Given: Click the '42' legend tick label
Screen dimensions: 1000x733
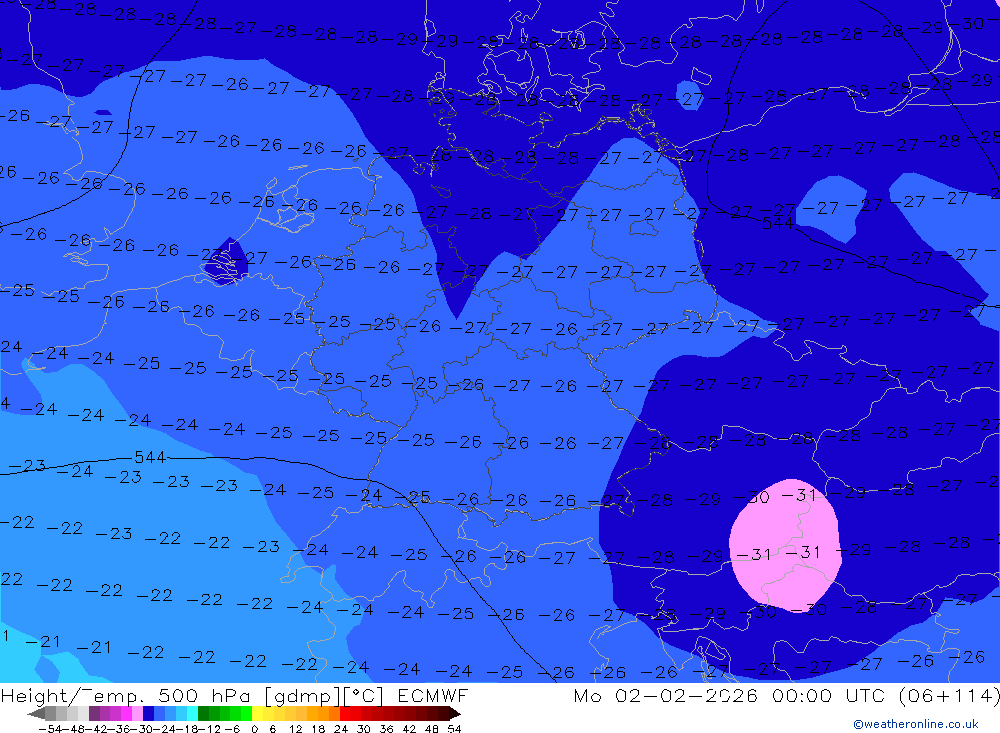Looking at the screenshot, I should (x=409, y=729).
